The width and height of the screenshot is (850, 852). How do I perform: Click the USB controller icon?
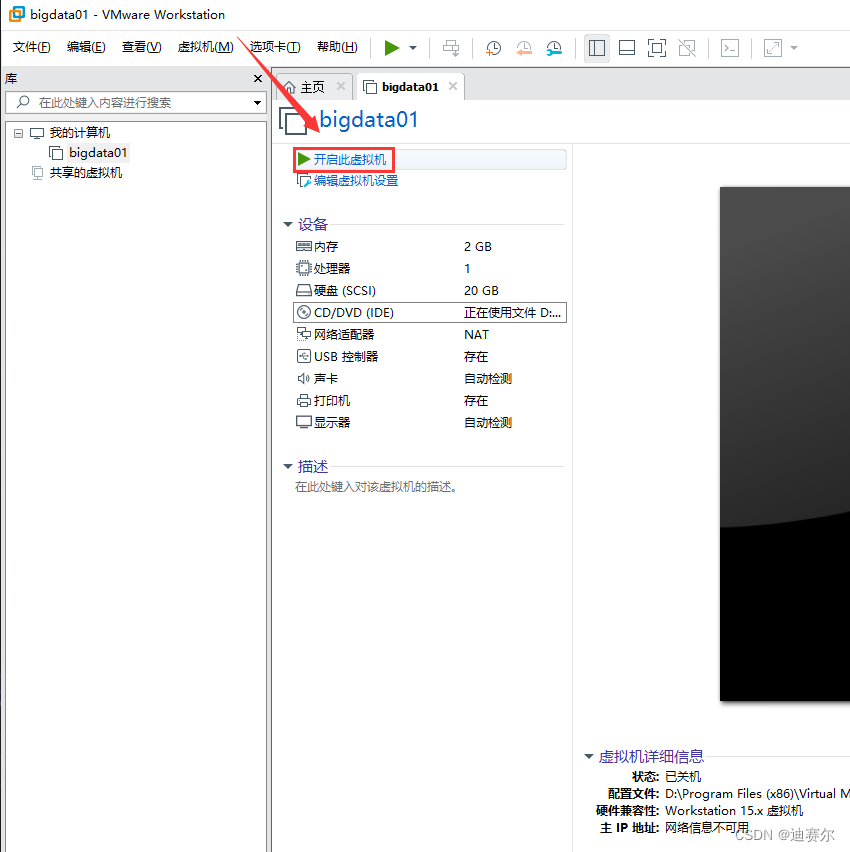(x=303, y=356)
